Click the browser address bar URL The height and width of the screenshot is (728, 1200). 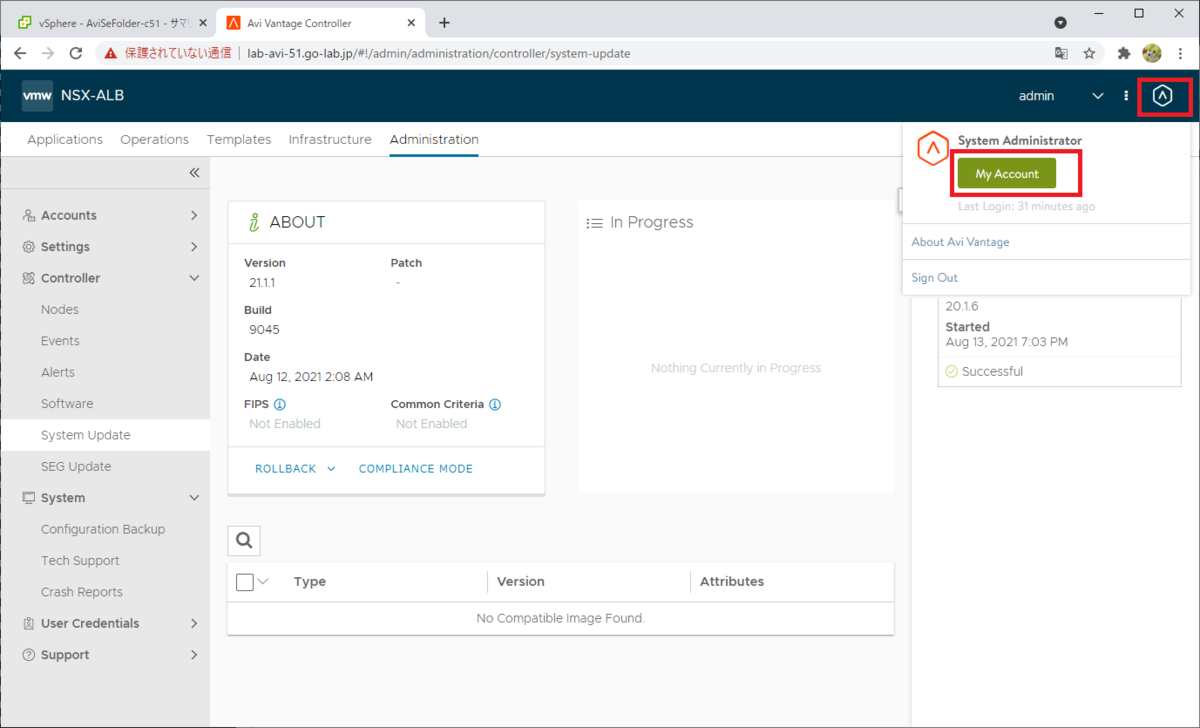(x=439, y=53)
